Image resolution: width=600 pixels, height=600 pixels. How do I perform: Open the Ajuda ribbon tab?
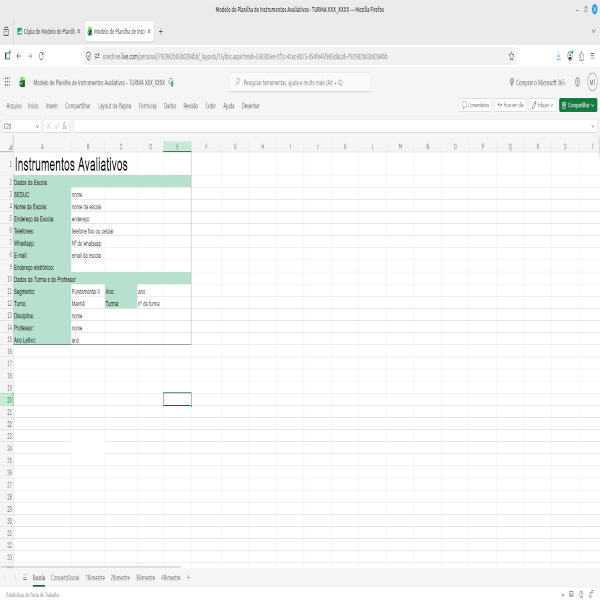(x=228, y=106)
